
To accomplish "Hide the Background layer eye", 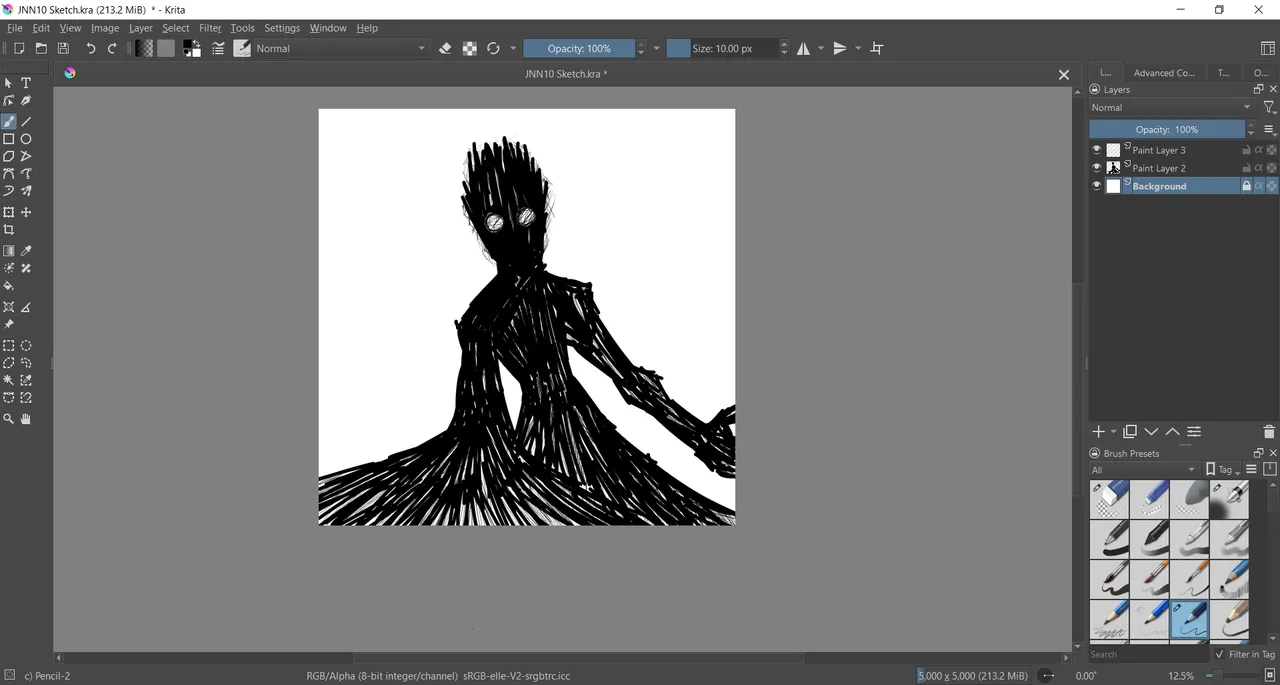I will [x=1096, y=186].
